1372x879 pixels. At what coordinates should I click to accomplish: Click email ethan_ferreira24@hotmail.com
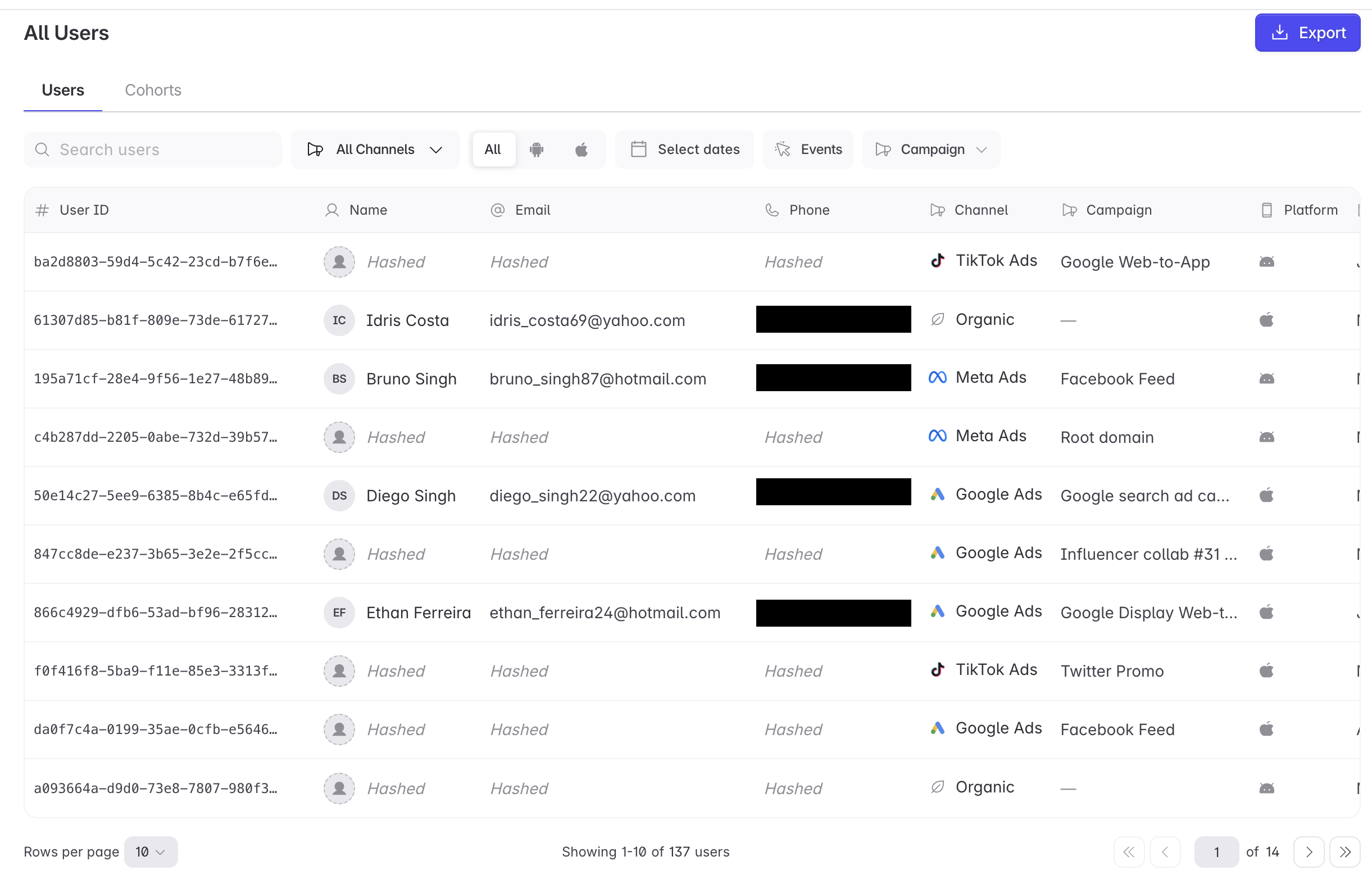605,613
